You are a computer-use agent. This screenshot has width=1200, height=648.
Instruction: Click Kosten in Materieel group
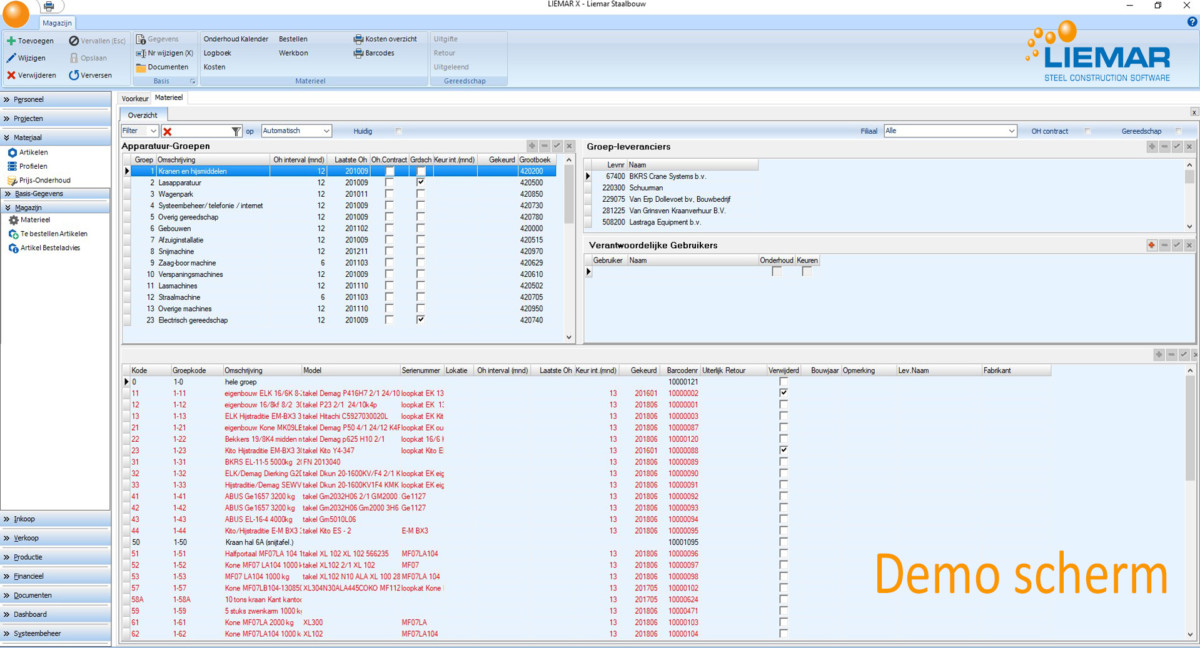(x=214, y=67)
